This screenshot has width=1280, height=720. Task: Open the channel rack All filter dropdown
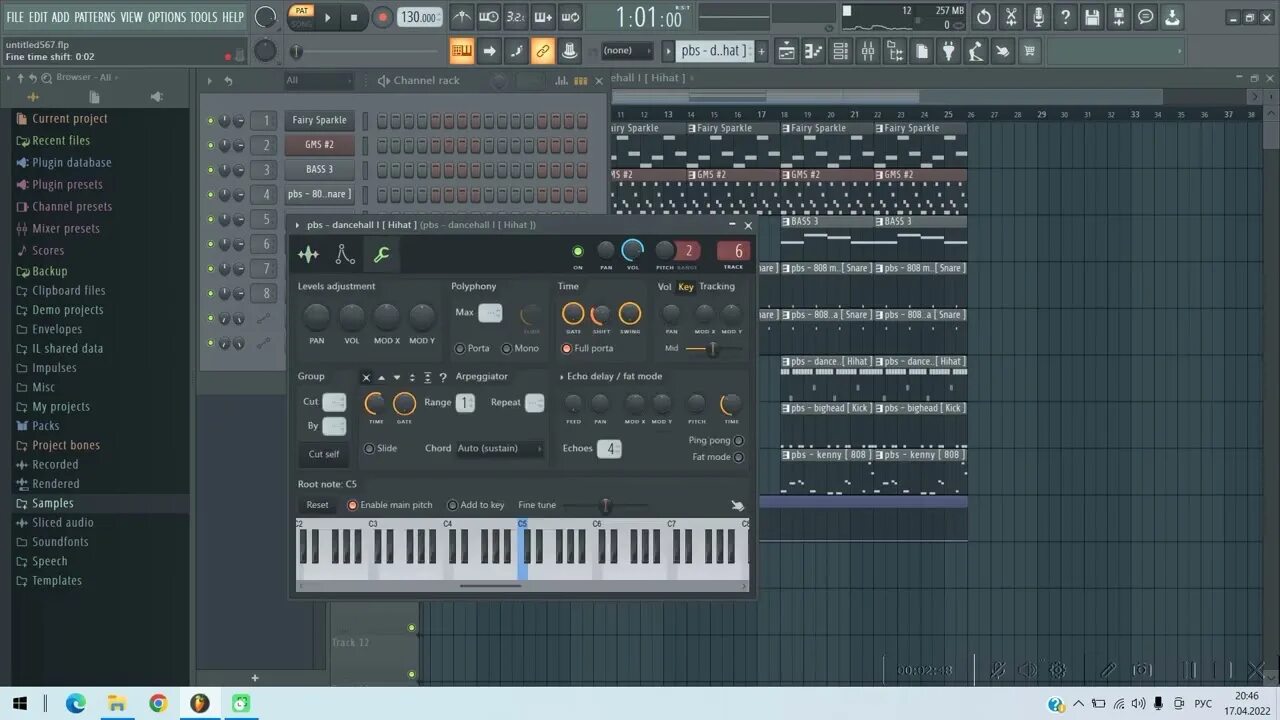point(318,80)
